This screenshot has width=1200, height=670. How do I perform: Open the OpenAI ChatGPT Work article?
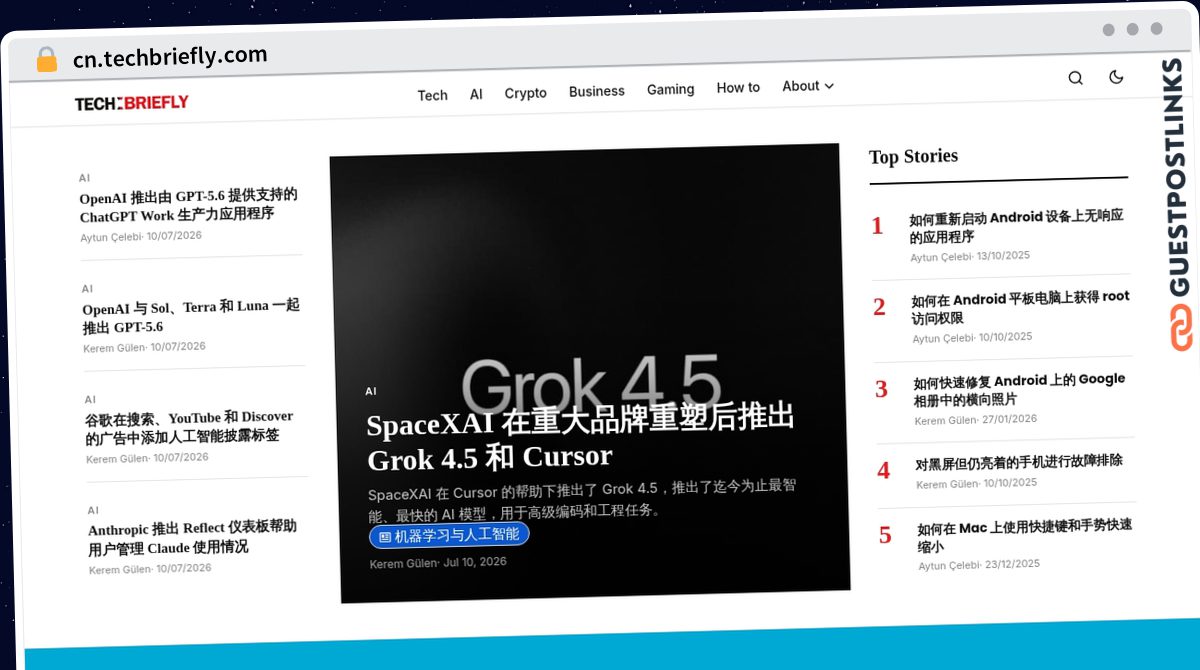click(189, 204)
